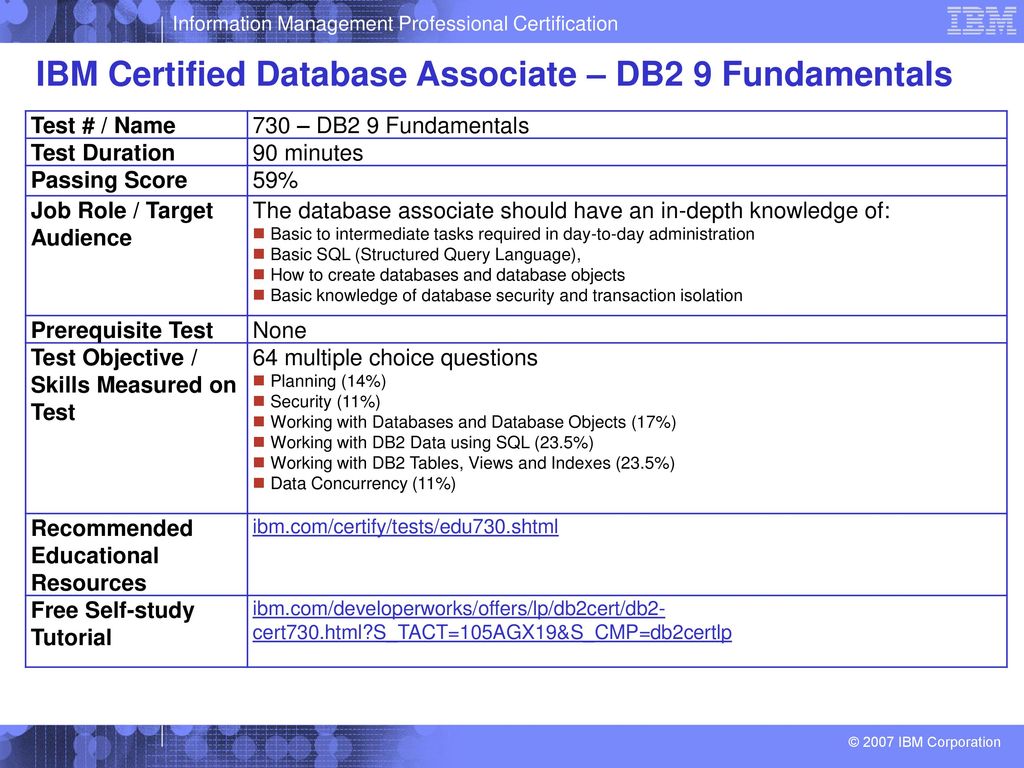
Task: Select the 'Prerequisite Test' label
Action: [122, 330]
